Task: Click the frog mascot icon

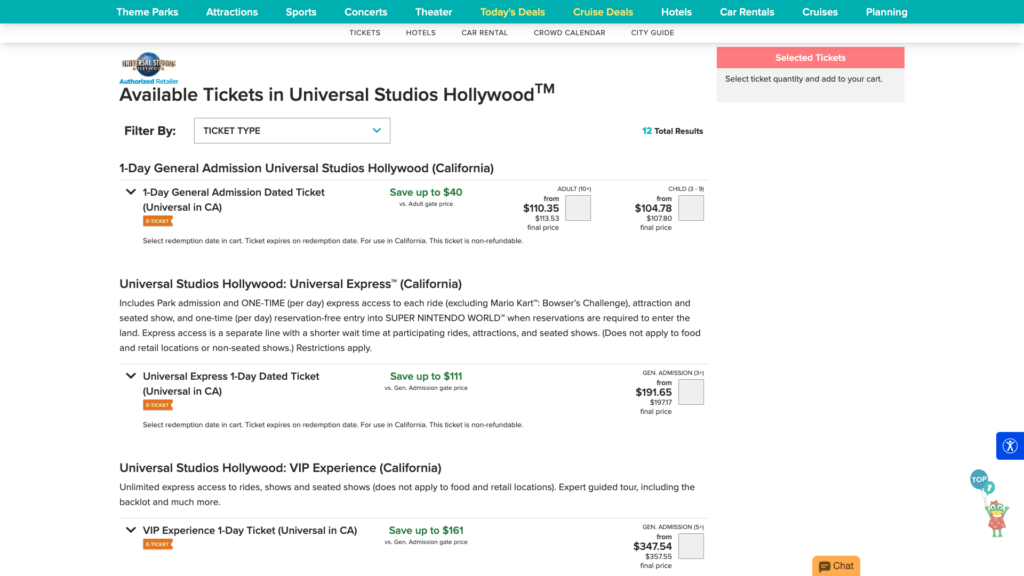Action: 997,519
